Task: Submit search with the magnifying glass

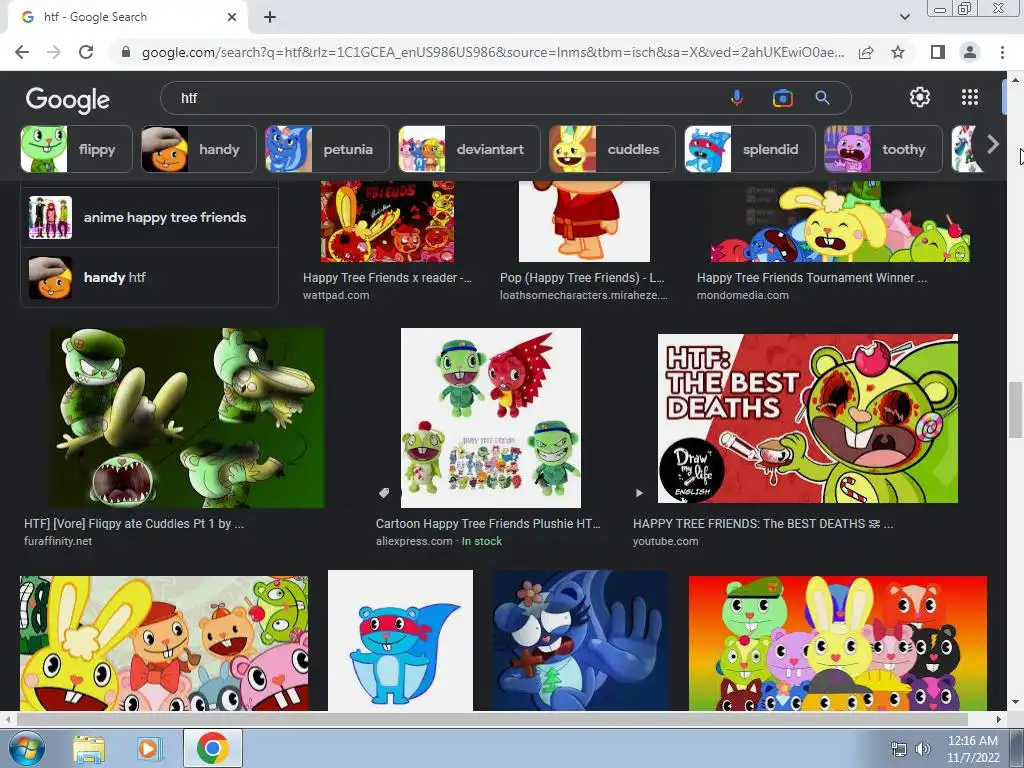Action: [822, 98]
